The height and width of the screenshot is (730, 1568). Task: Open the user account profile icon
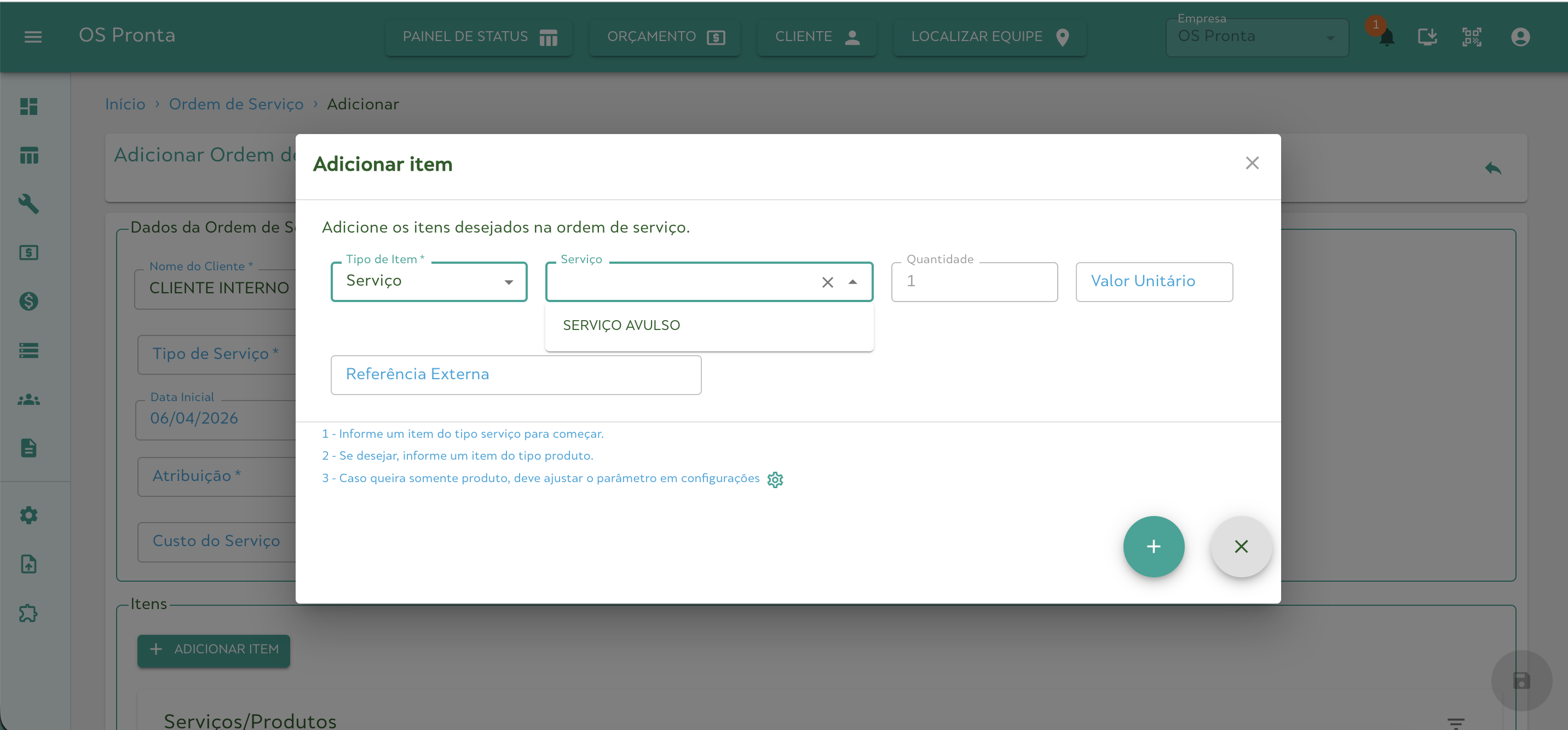(x=1520, y=37)
